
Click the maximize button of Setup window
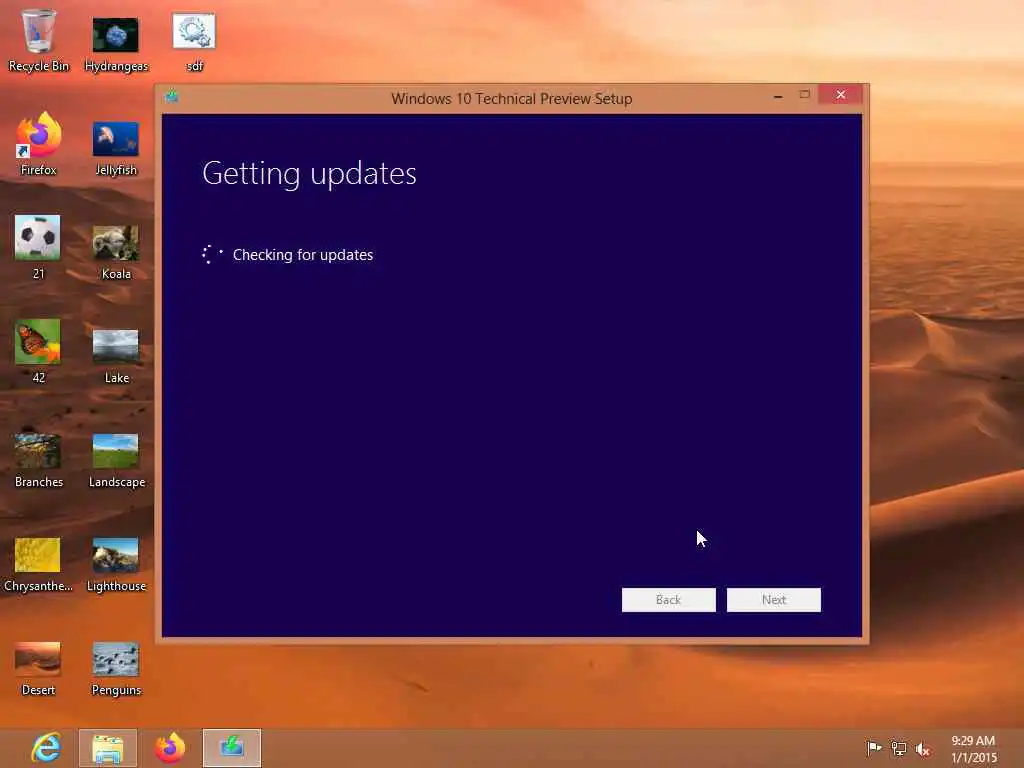point(805,95)
